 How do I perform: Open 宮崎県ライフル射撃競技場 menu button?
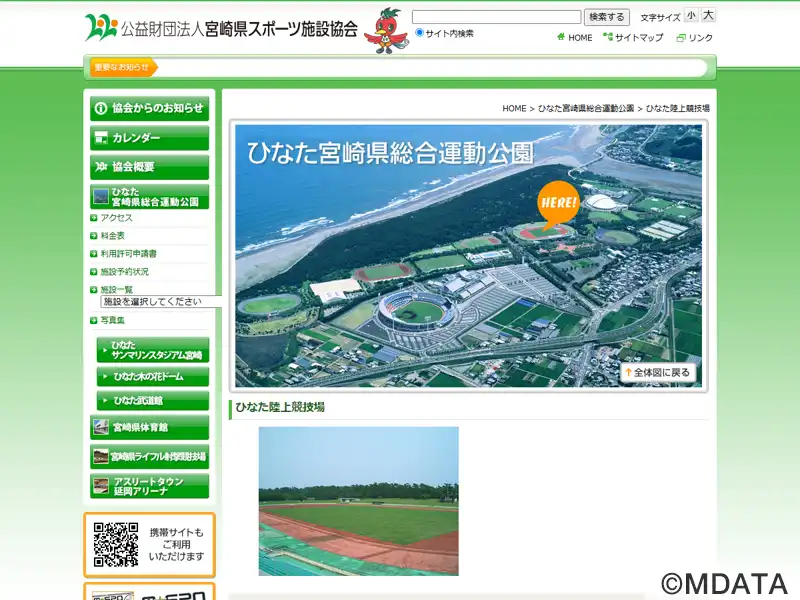pos(149,457)
